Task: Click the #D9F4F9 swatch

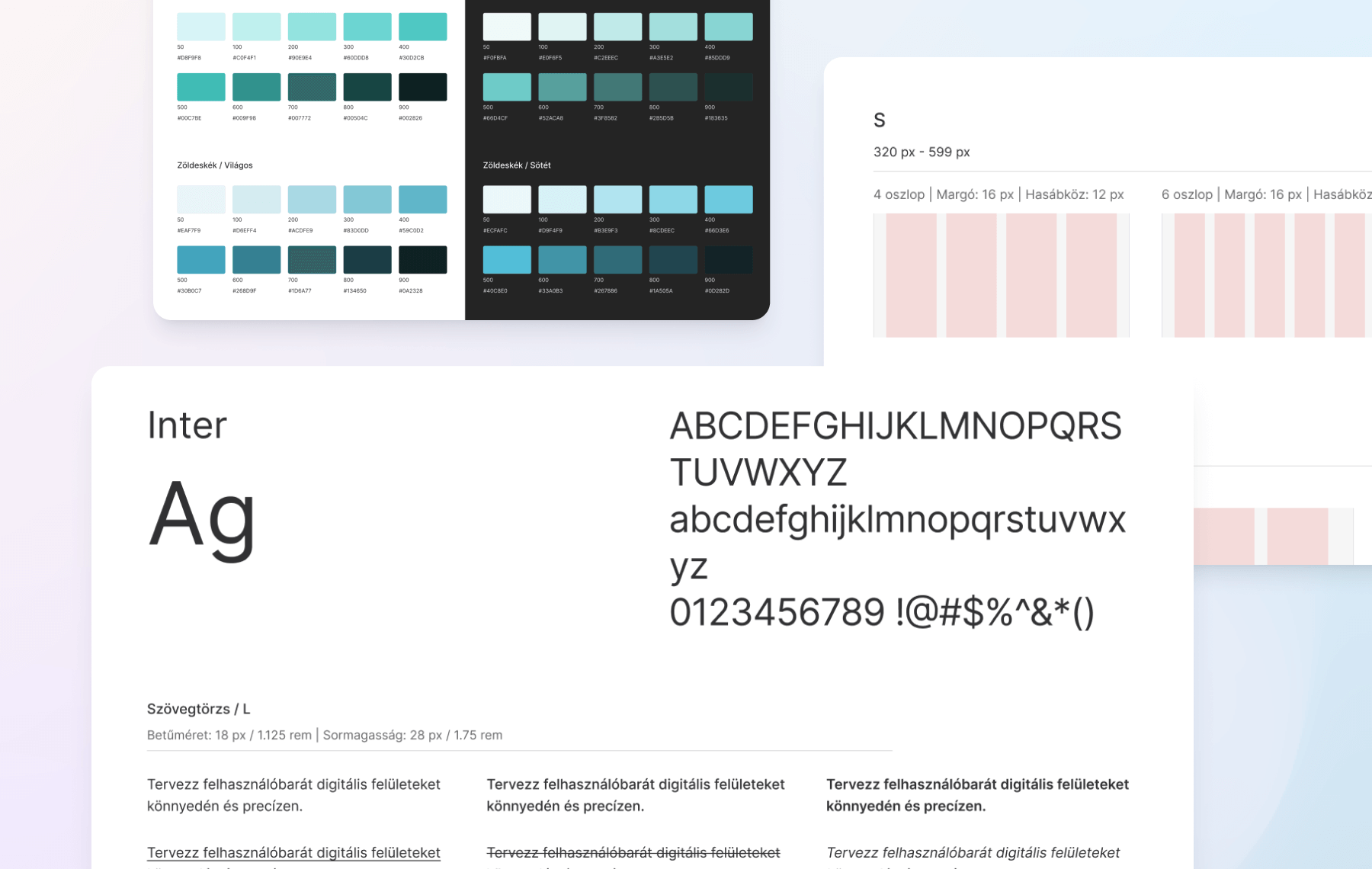Action: click(x=563, y=199)
